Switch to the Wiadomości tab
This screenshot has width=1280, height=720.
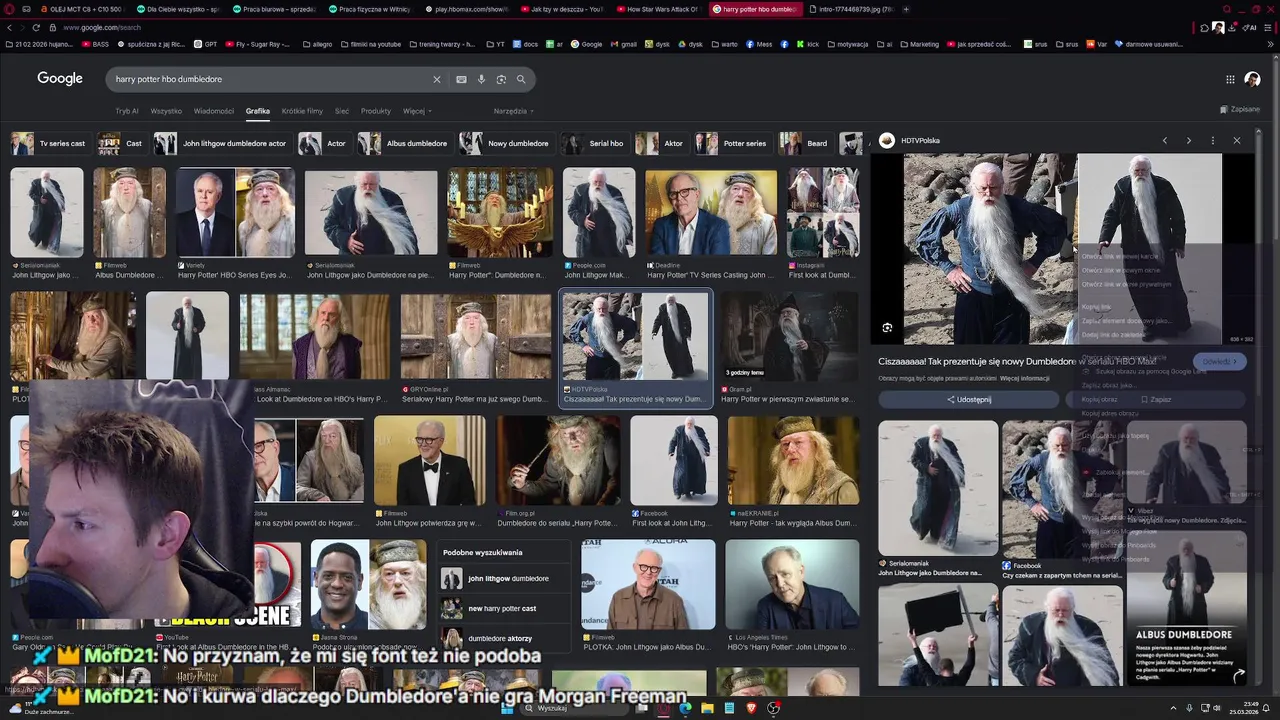(214, 111)
